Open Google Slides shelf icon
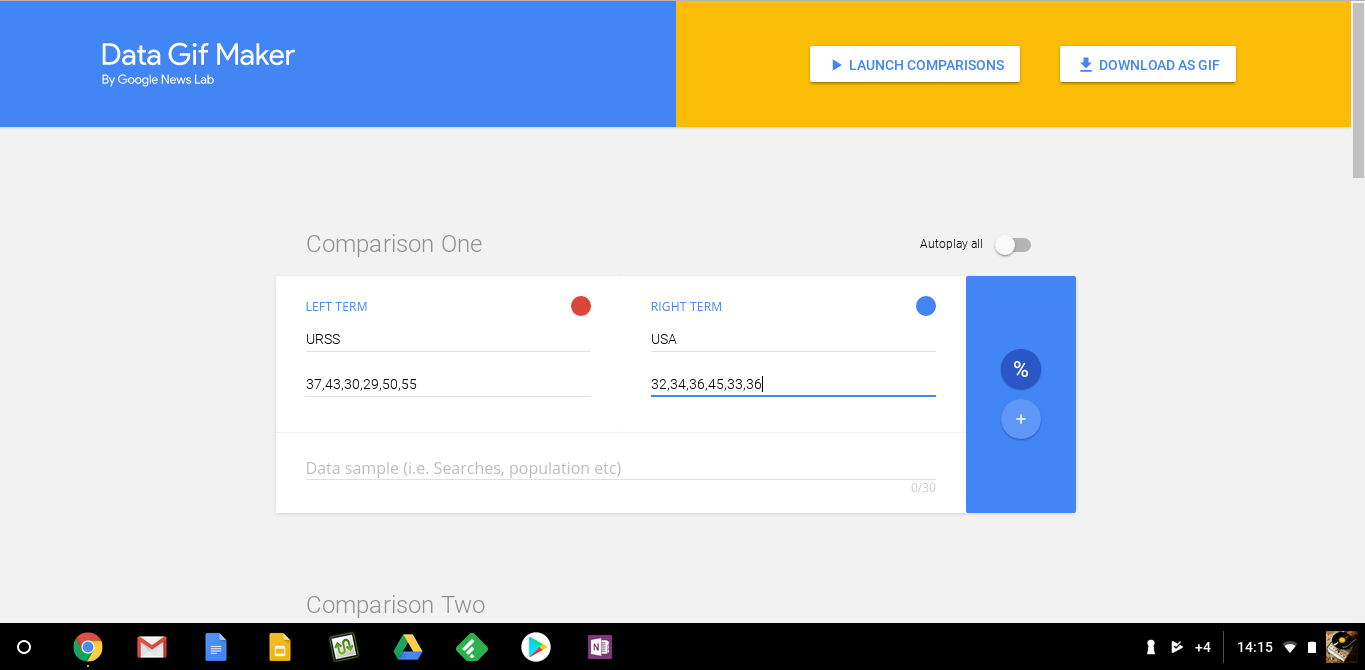1365x670 pixels. coord(280,647)
